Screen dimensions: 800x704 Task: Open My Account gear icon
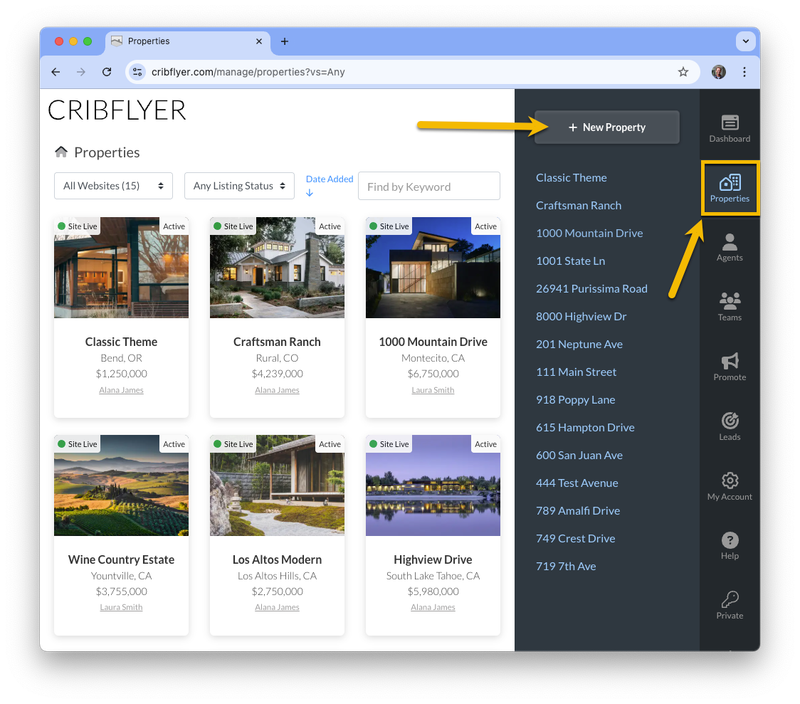[x=730, y=486]
